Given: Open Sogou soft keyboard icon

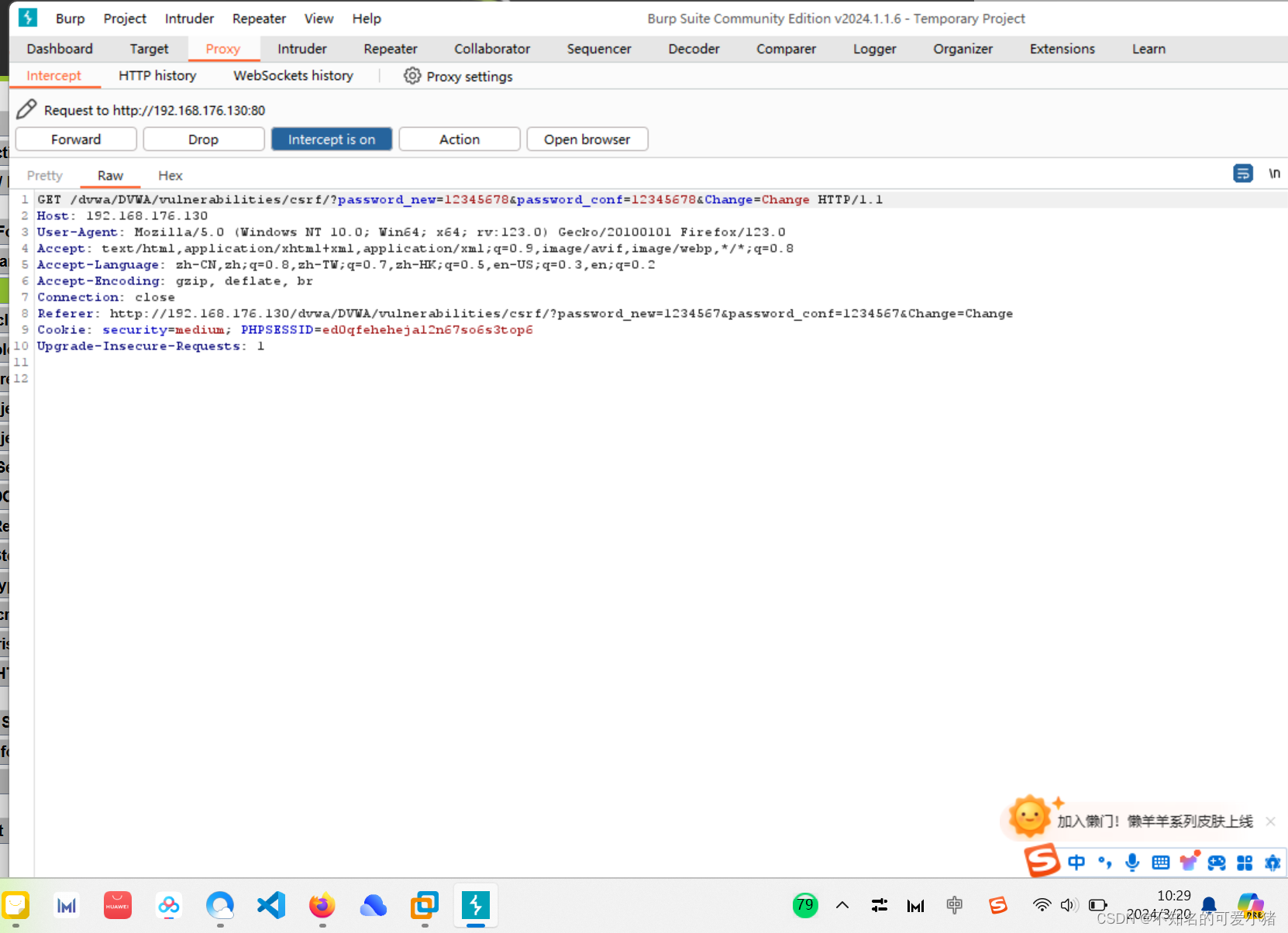Looking at the screenshot, I should coord(1160,862).
